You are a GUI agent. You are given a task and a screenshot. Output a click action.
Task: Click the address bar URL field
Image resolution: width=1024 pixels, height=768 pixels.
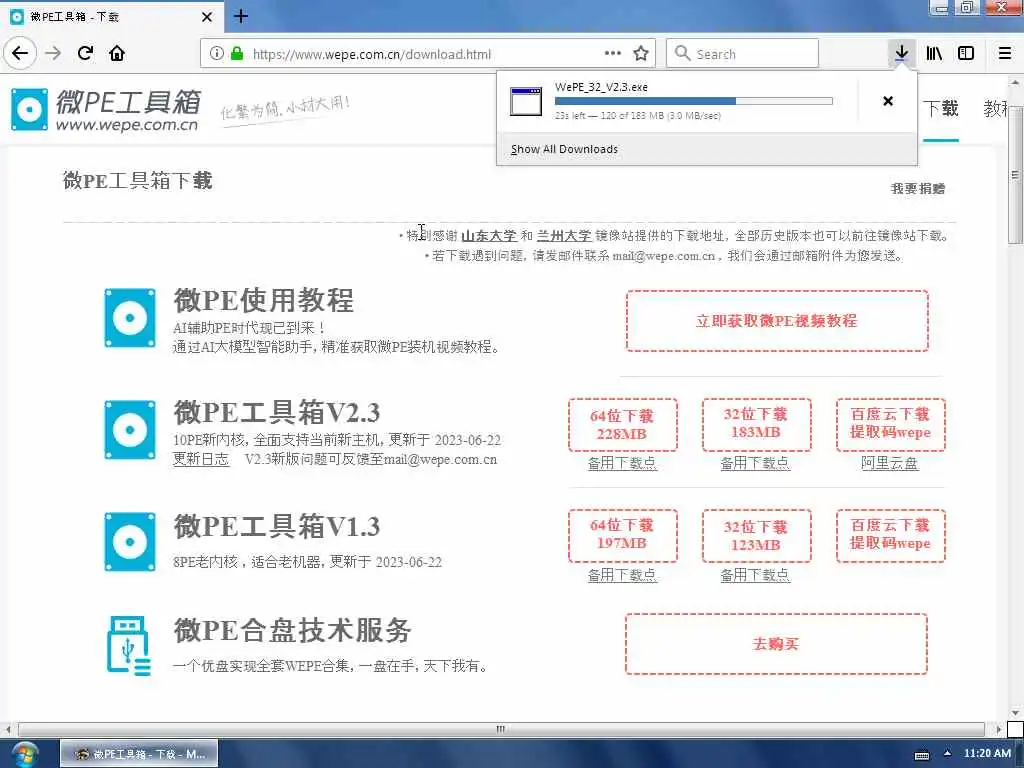[x=427, y=54]
